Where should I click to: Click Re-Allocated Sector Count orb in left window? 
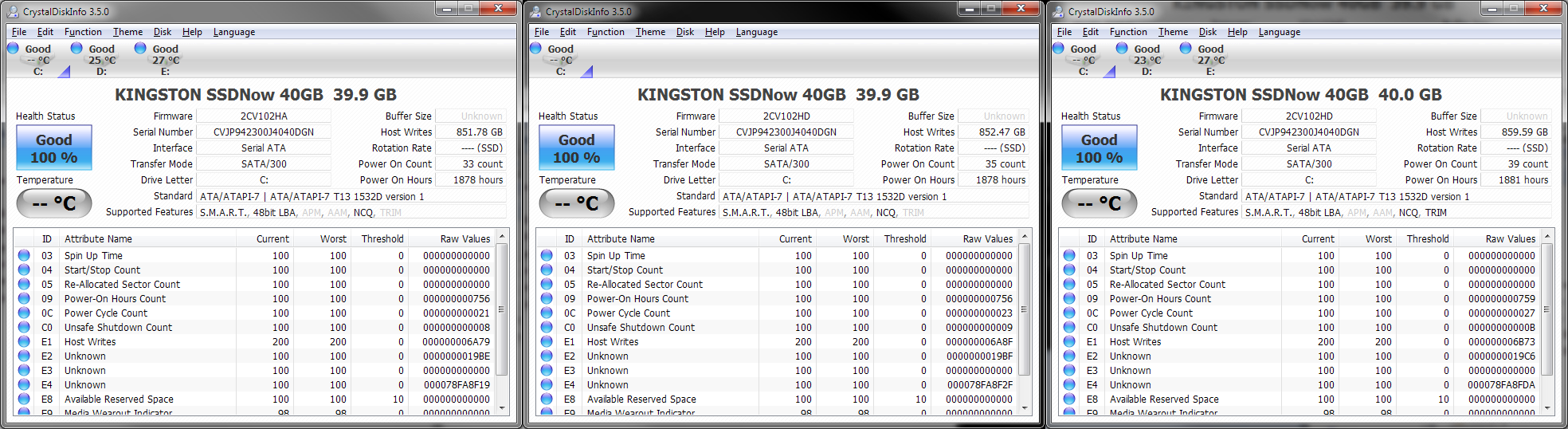24,285
